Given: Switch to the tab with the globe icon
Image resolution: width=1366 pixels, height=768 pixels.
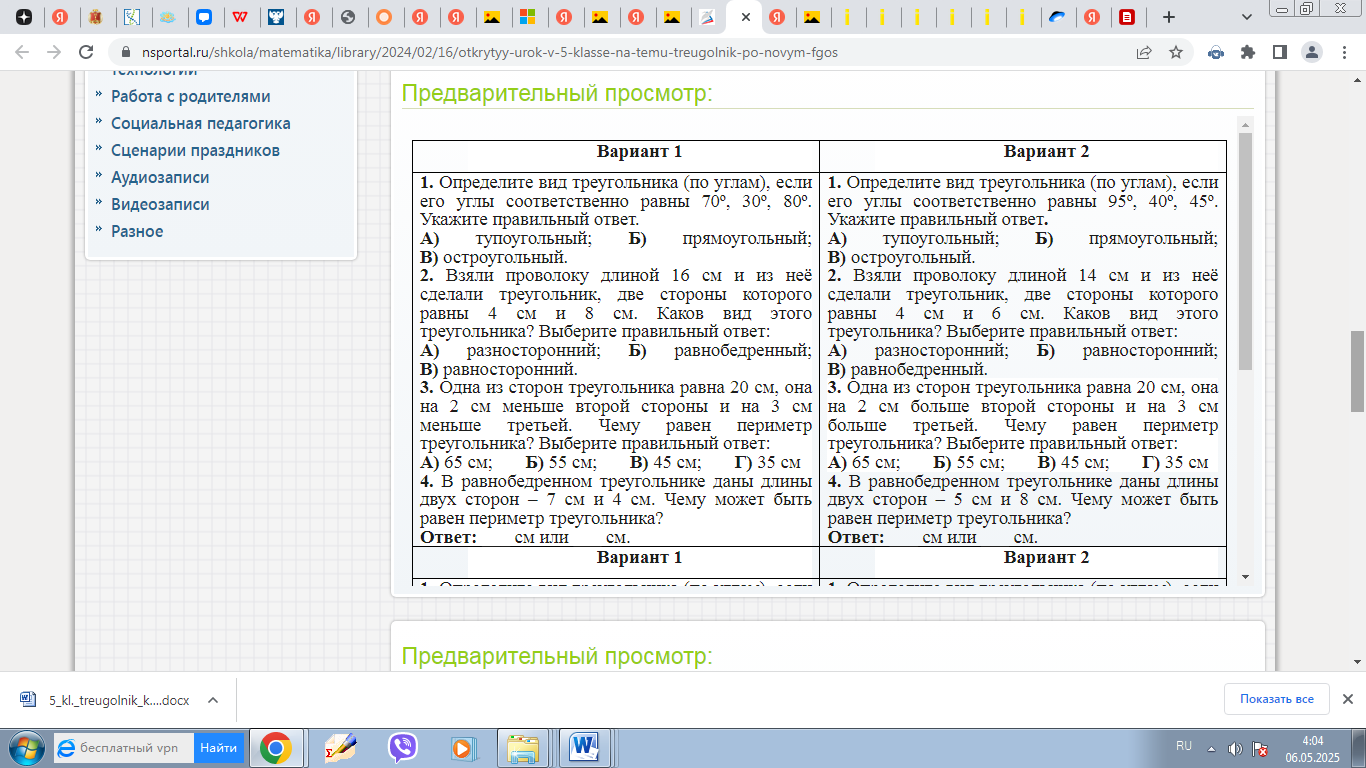Looking at the screenshot, I should pyautogui.click(x=348, y=17).
